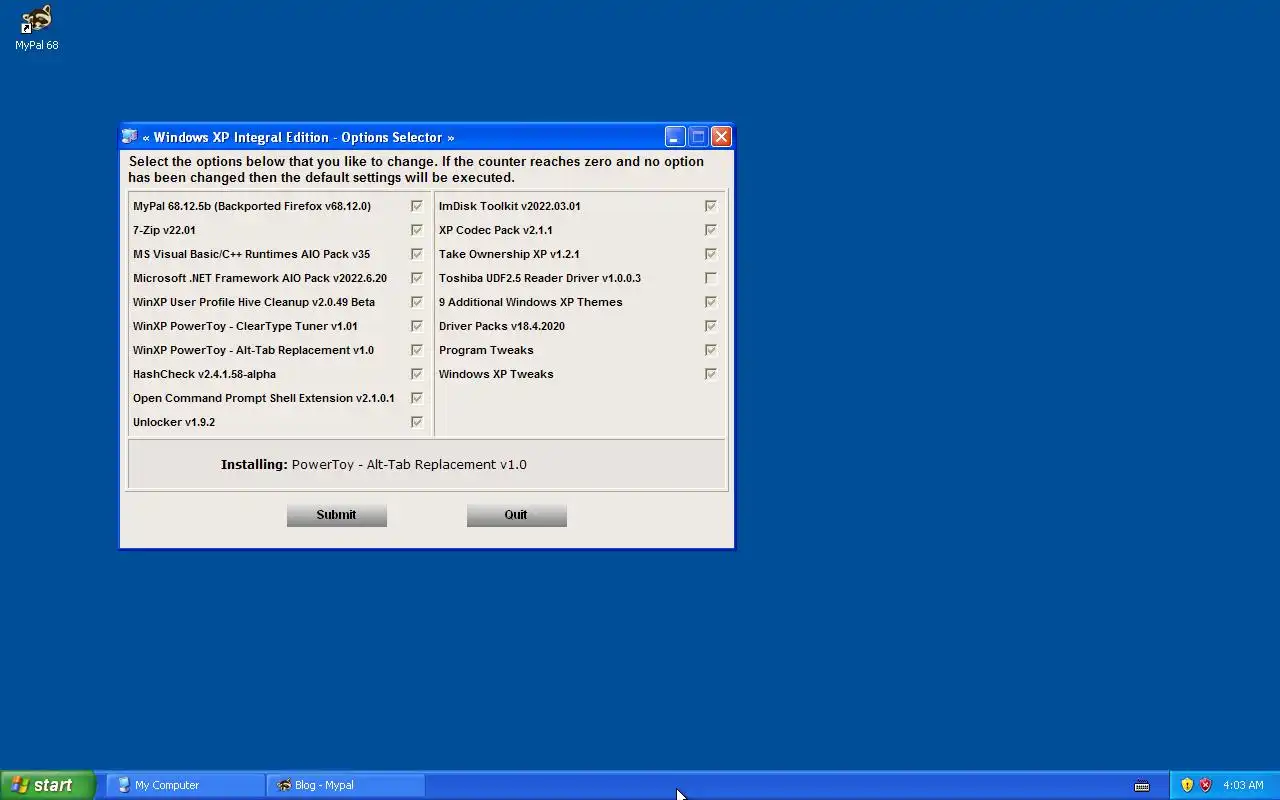Switch to the My Computer taskbar button
Image resolution: width=1280 pixels, height=800 pixels.
pyautogui.click(x=186, y=785)
